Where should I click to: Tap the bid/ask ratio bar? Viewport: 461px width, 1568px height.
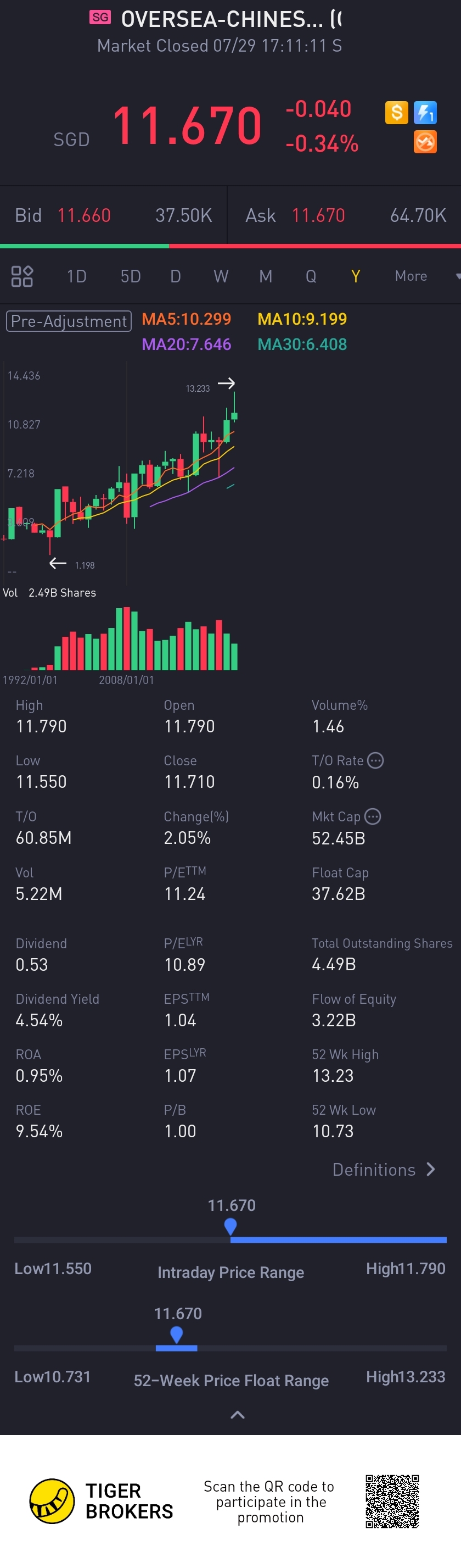point(231,246)
